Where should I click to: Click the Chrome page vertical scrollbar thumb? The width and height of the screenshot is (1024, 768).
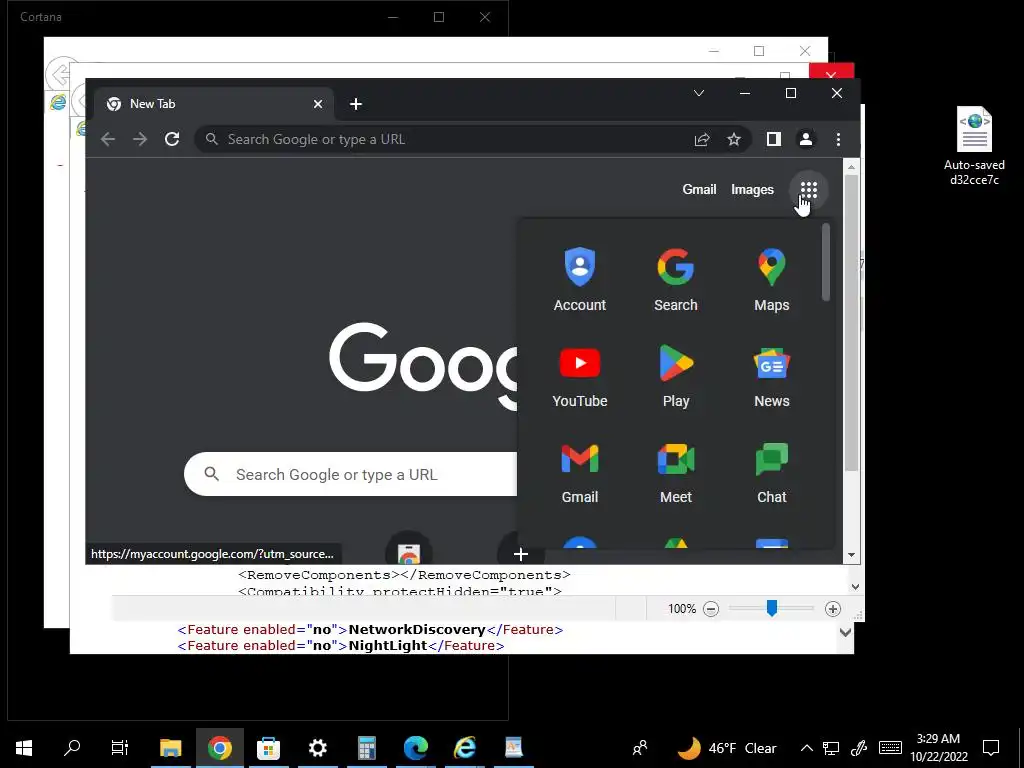[851, 323]
